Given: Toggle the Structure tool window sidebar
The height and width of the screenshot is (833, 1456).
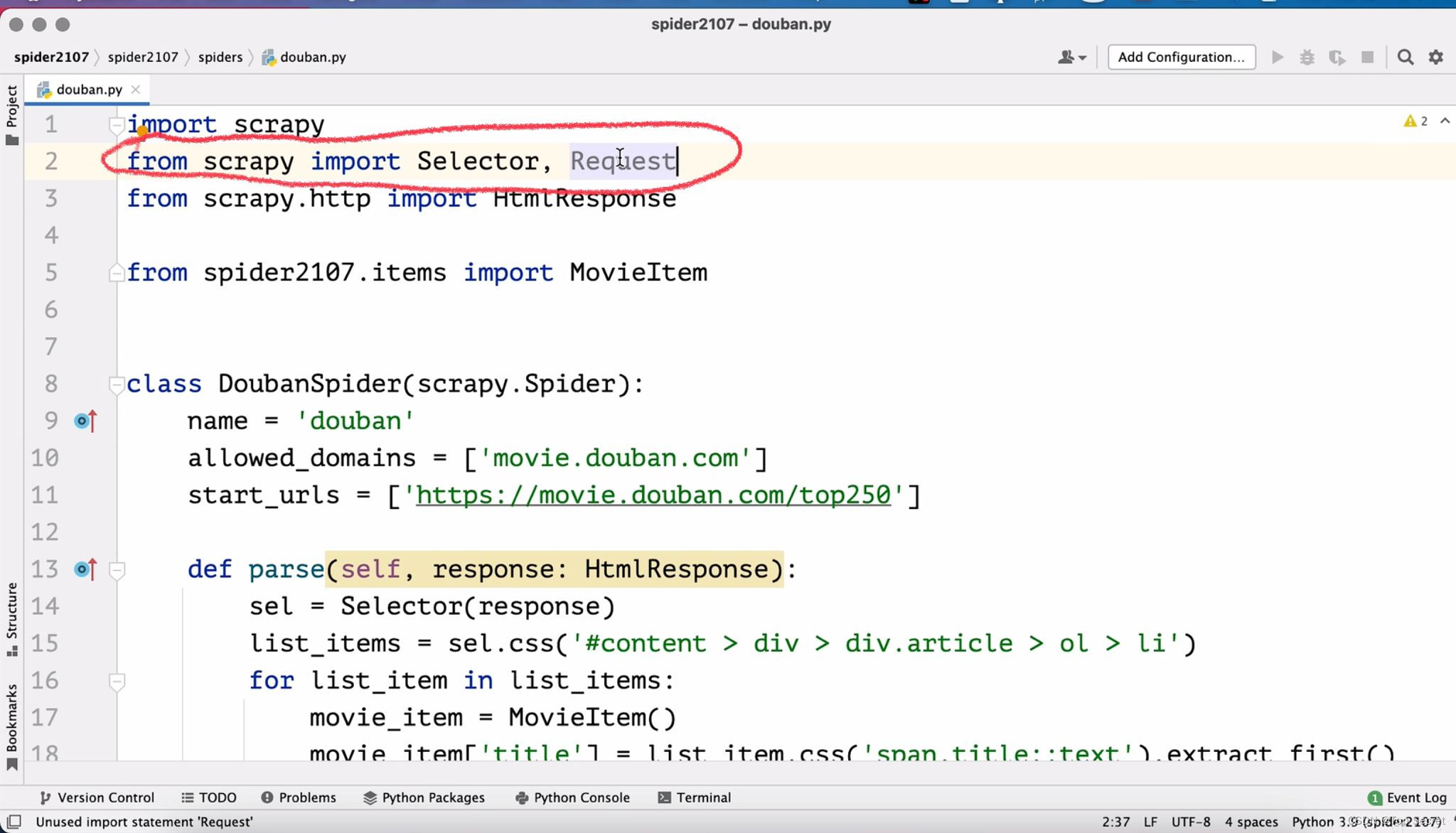Looking at the screenshot, I should coord(11,618).
